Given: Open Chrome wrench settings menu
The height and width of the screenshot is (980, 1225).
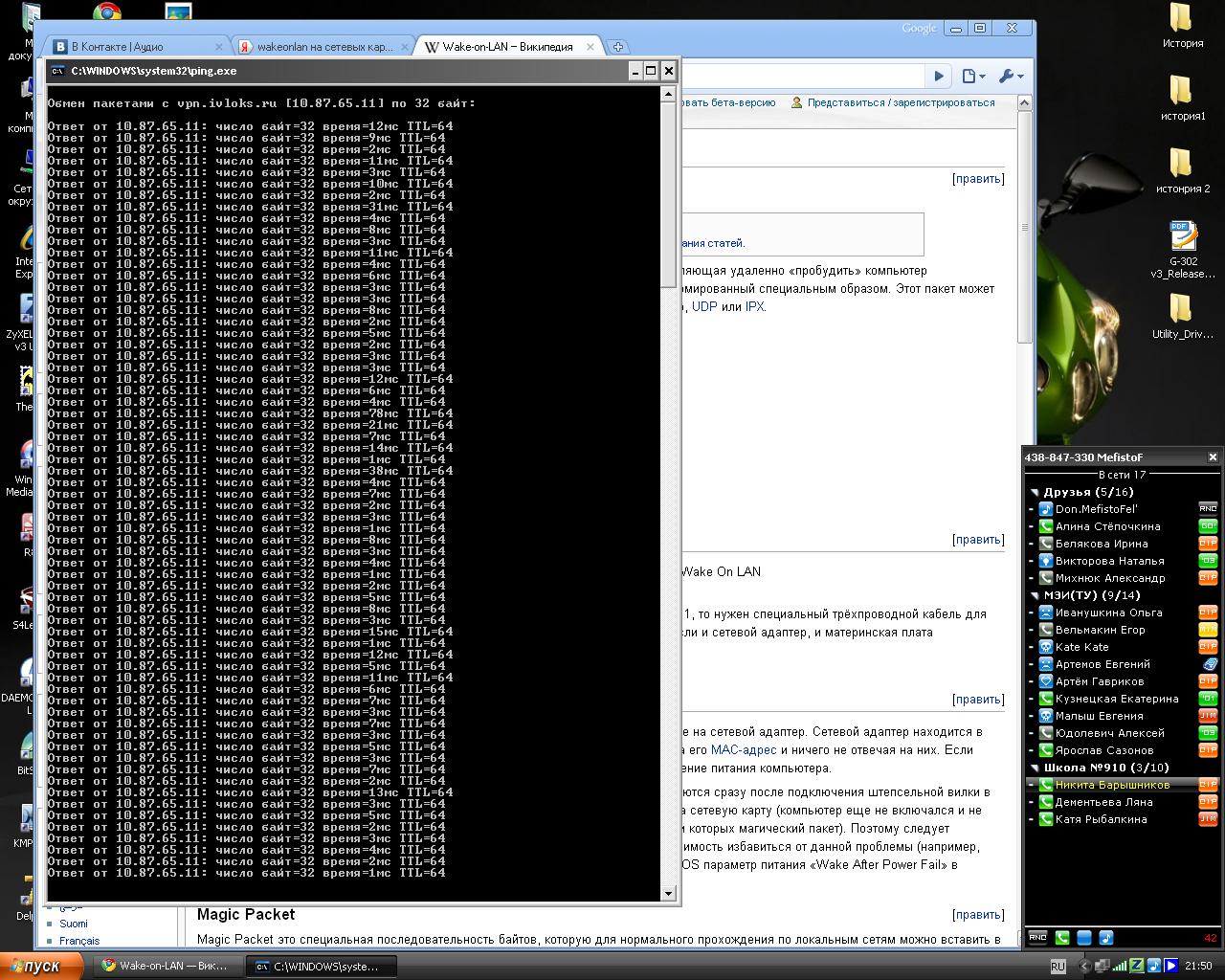Looking at the screenshot, I should (x=1011, y=76).
